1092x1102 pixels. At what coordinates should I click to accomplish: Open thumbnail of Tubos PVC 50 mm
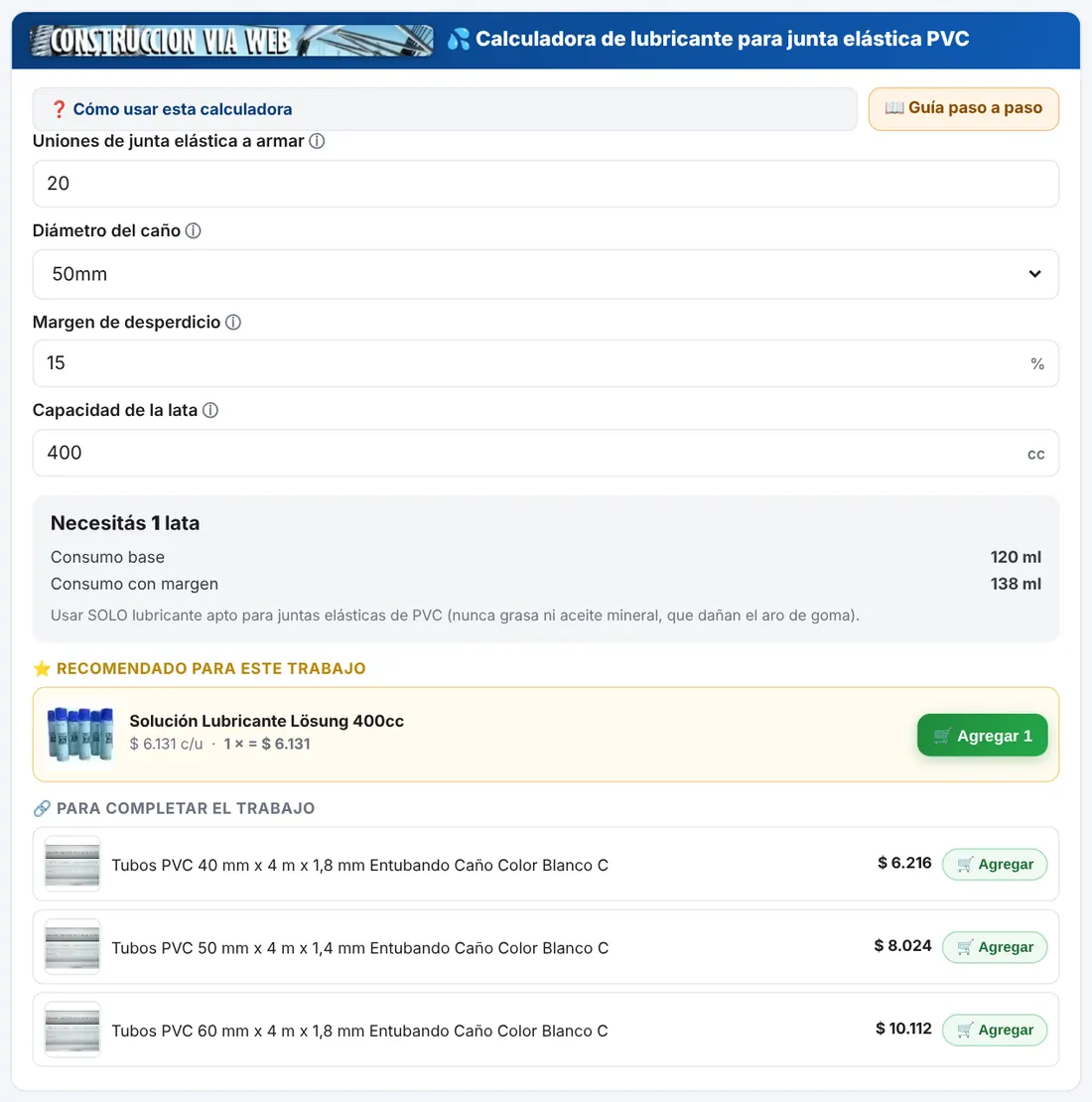click(x=72, y=947)
